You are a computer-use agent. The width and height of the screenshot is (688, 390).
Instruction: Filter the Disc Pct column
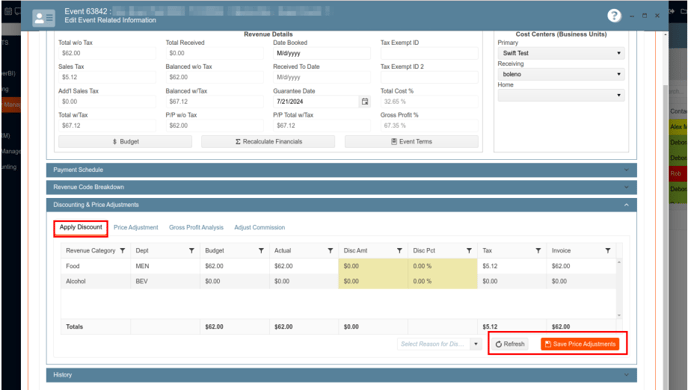(469, 250)
